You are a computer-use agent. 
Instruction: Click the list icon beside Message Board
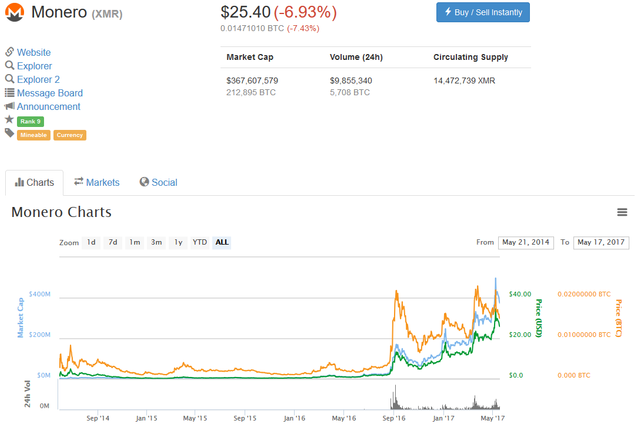pos(9,93)
